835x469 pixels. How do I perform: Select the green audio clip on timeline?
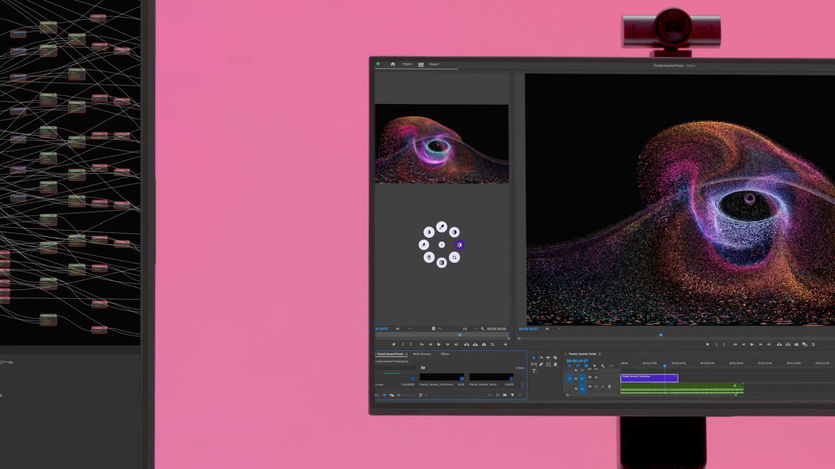tap(682, 389)
